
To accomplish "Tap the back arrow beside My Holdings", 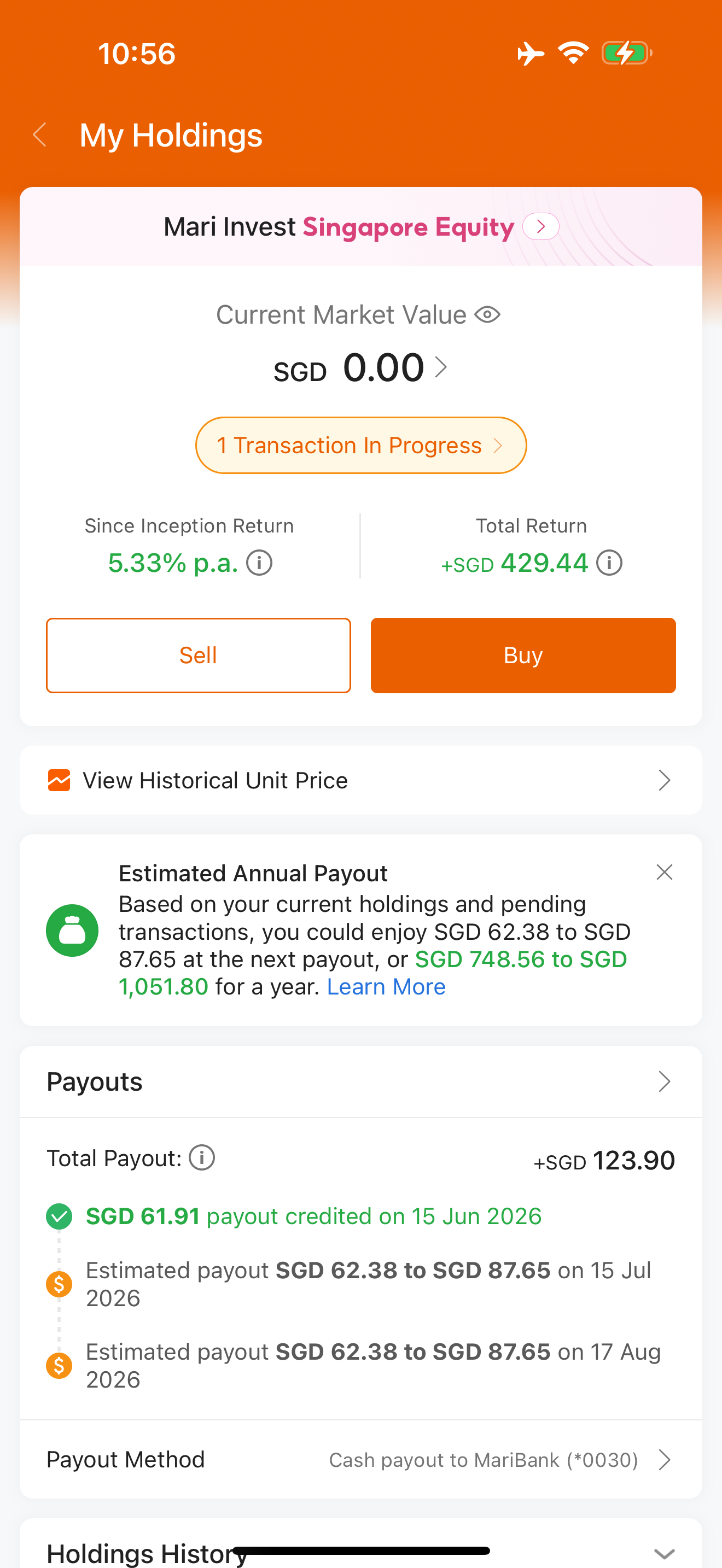I will point(40,134).
